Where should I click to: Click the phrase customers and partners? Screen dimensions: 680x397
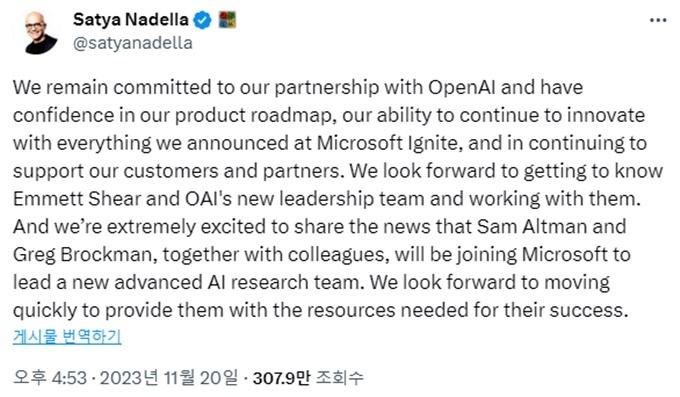(x=232, y=171)
